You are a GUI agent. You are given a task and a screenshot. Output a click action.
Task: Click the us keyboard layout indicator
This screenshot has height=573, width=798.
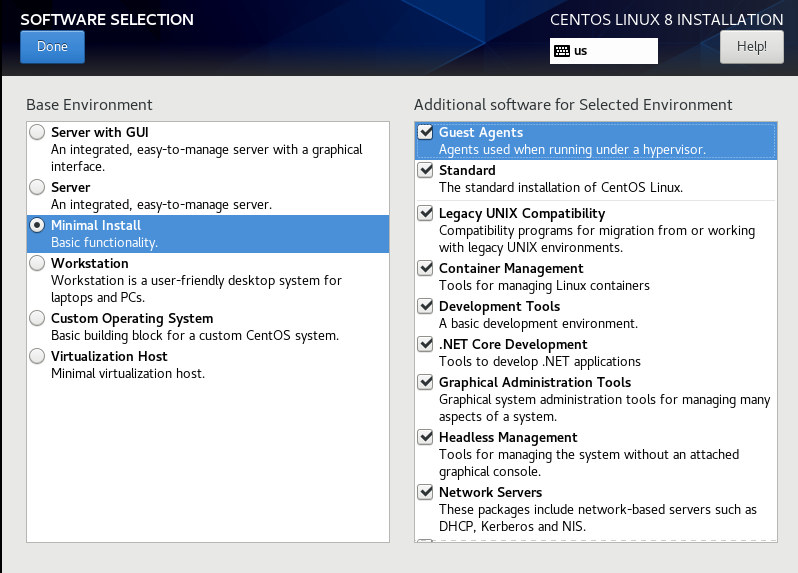[581, 51]
